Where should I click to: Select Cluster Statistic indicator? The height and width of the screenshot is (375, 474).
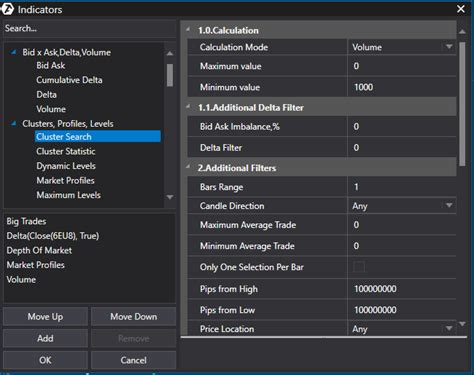point(66,151)
